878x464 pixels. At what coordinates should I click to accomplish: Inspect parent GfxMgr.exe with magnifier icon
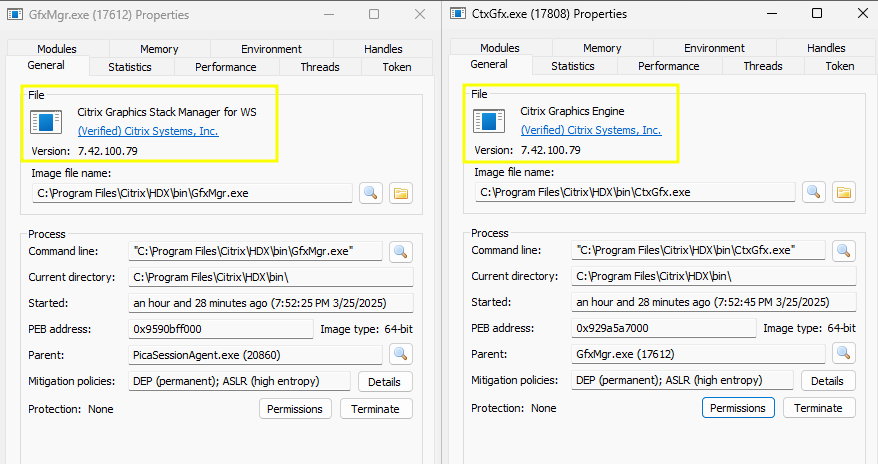point(844,353)
